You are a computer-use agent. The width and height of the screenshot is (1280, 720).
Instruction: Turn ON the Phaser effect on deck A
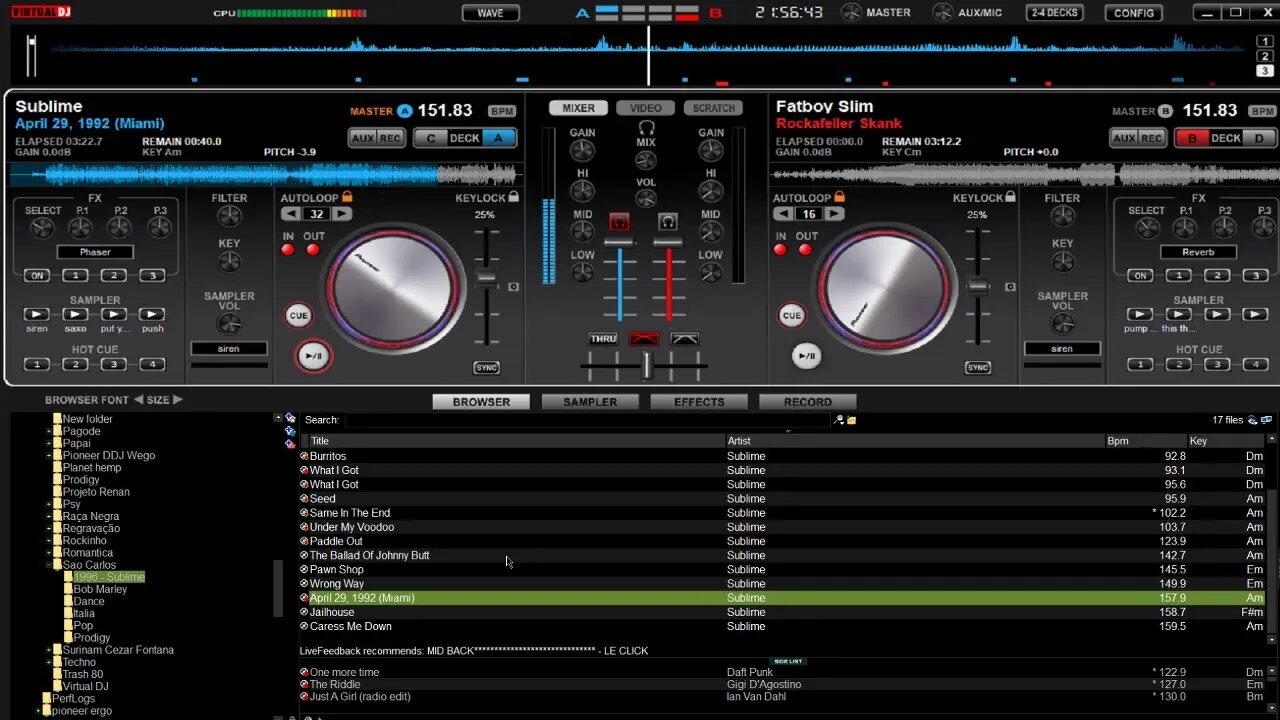(37, 275)
